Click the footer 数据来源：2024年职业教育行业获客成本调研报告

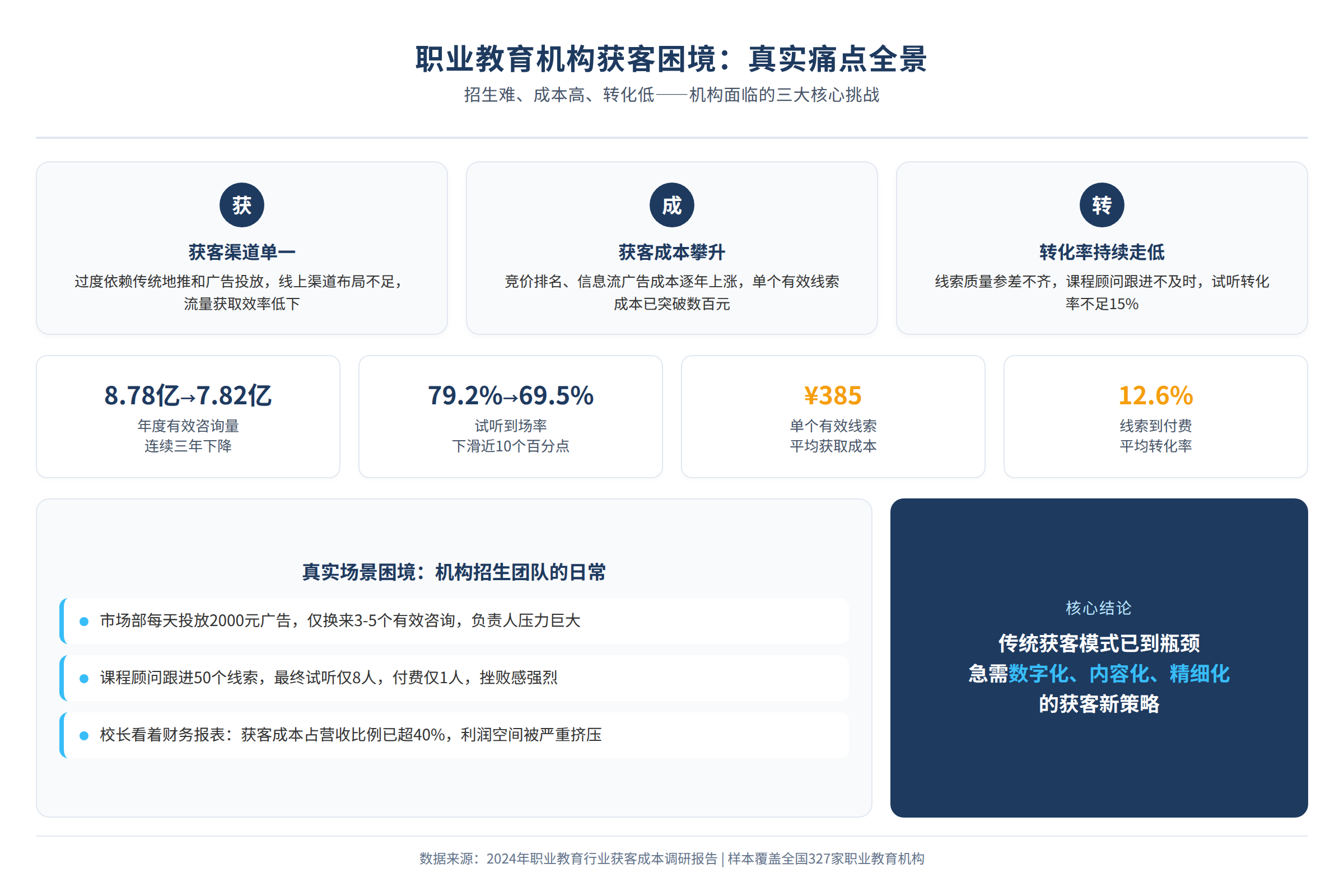click(568, 859)
